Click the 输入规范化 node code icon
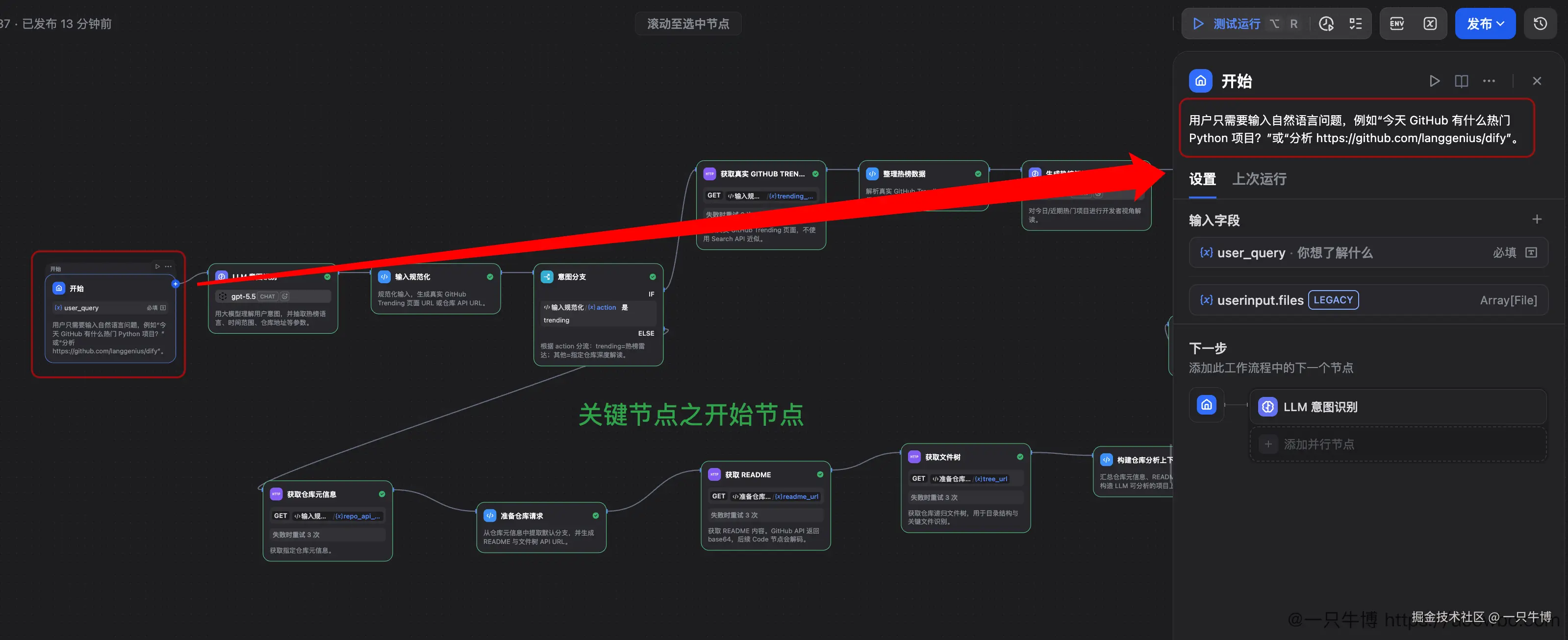Viewport: 1568px width, 640px height. [x=384, y=277]
